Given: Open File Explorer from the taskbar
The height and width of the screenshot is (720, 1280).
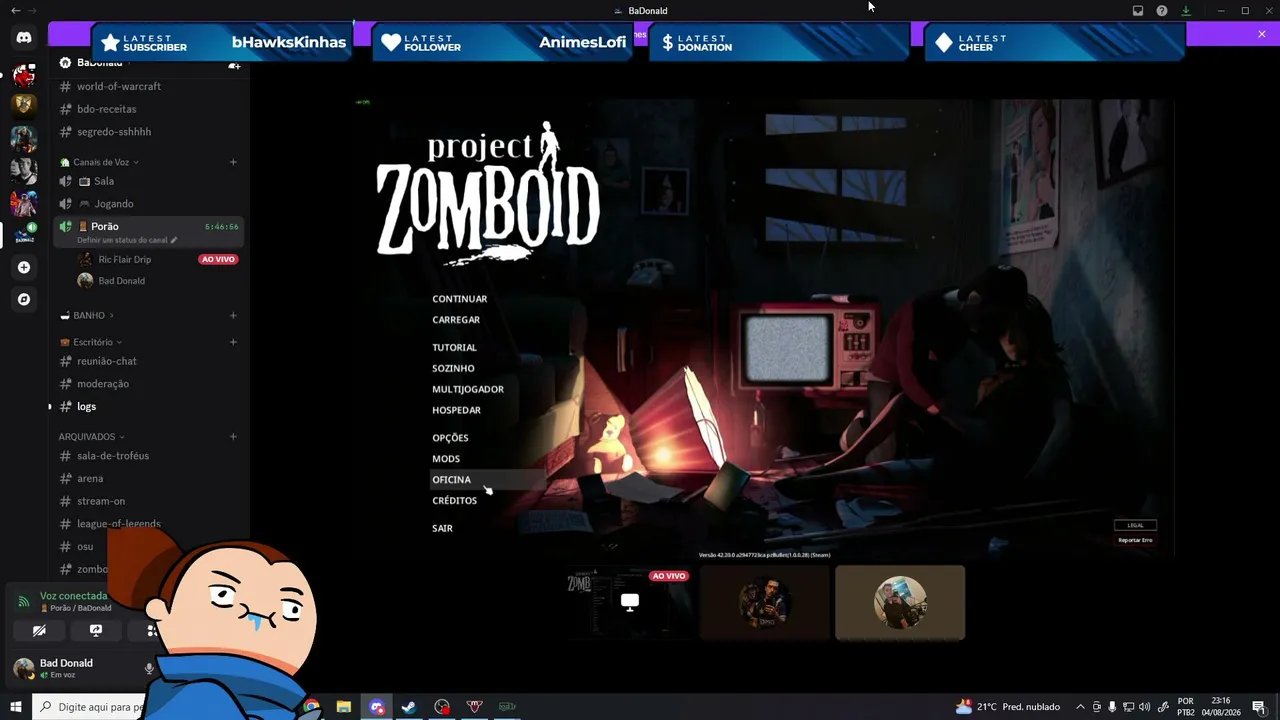Looking at the screenshot, I should pyautogui.click(x=344, y=707).
